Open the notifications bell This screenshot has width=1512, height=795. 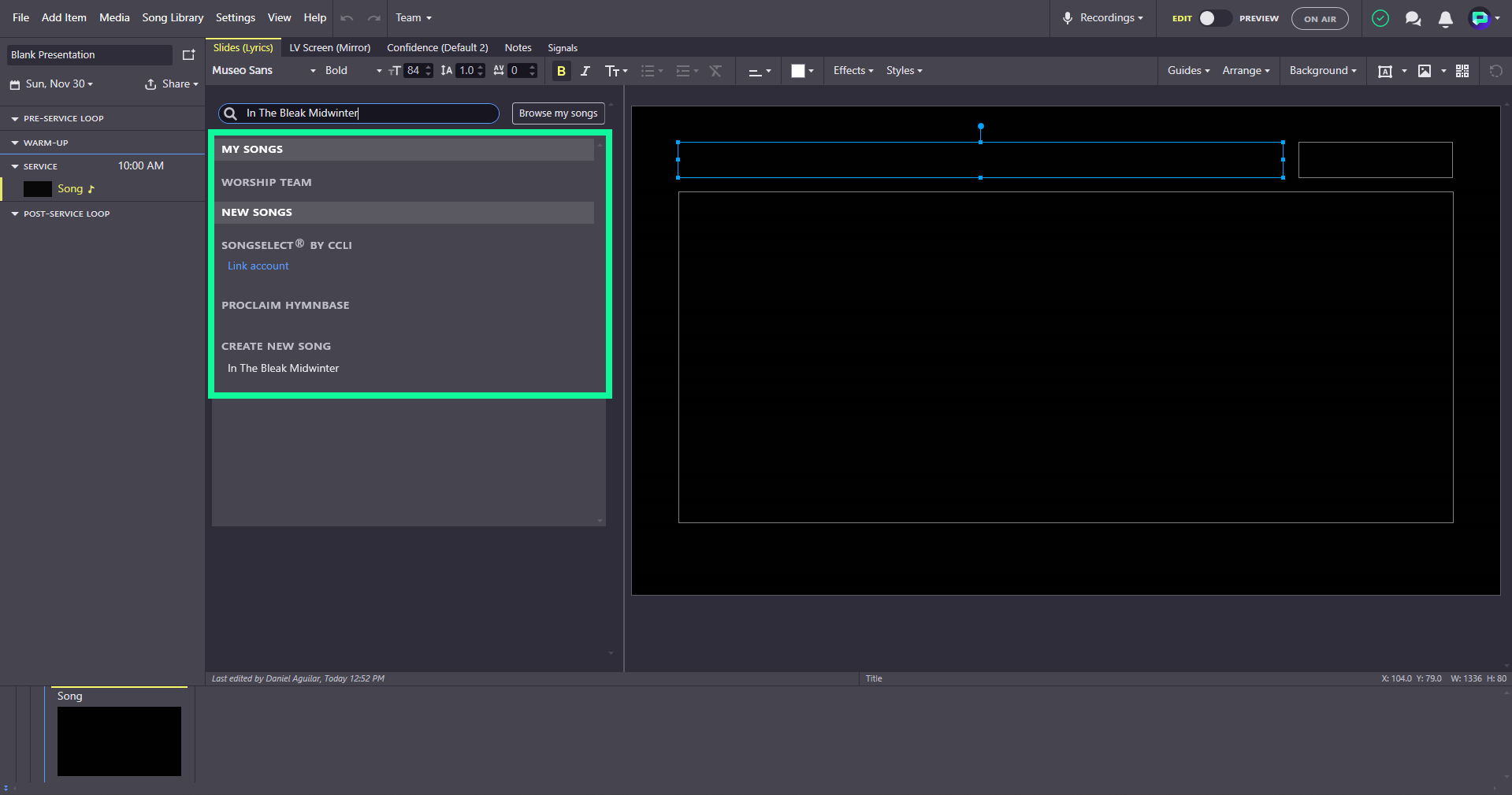point(1445,19)
